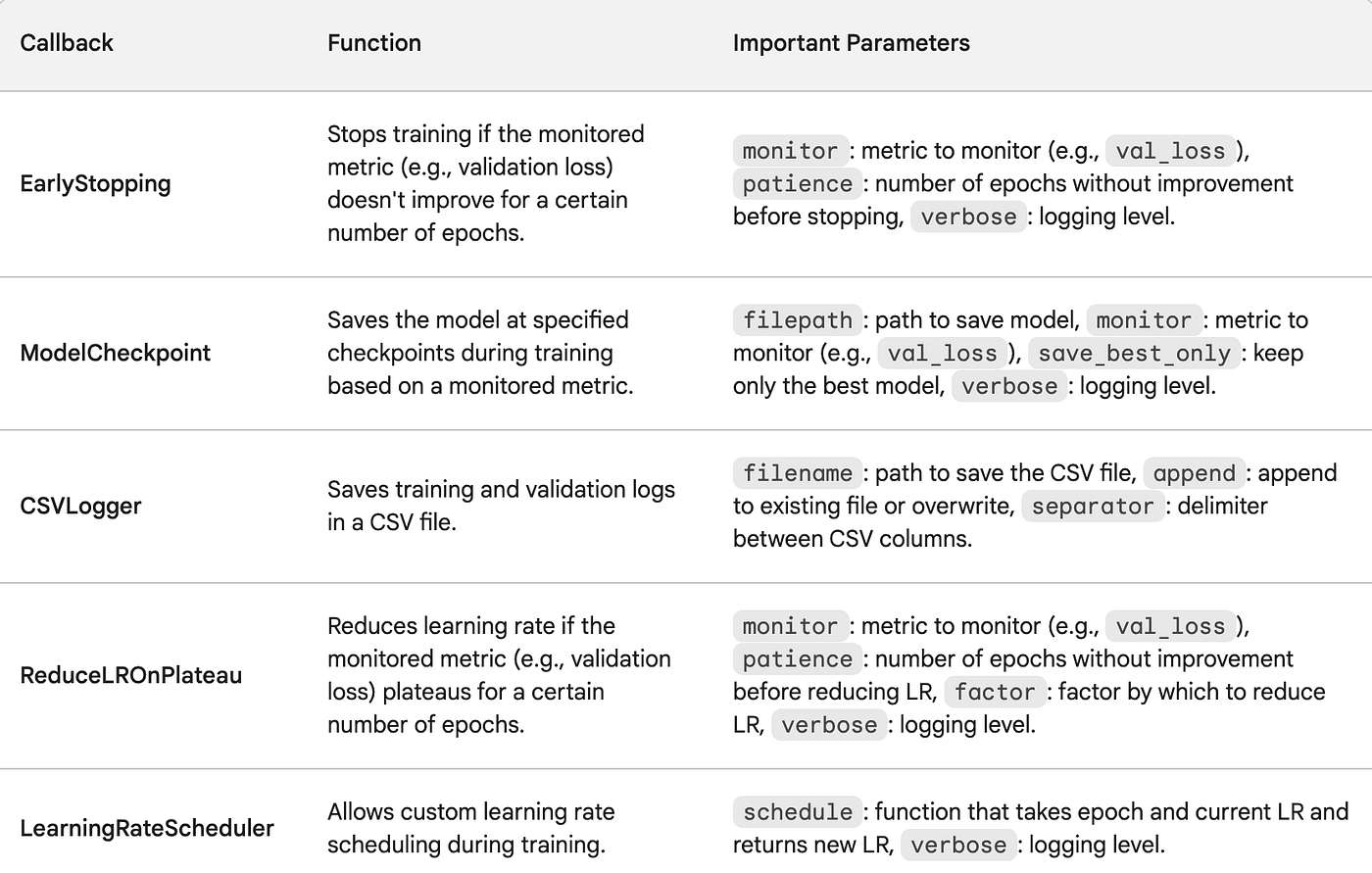Click the append code tag
Image resolution: width=1372 pixels, height=873 pixels.
click(x=1194, y=473)
